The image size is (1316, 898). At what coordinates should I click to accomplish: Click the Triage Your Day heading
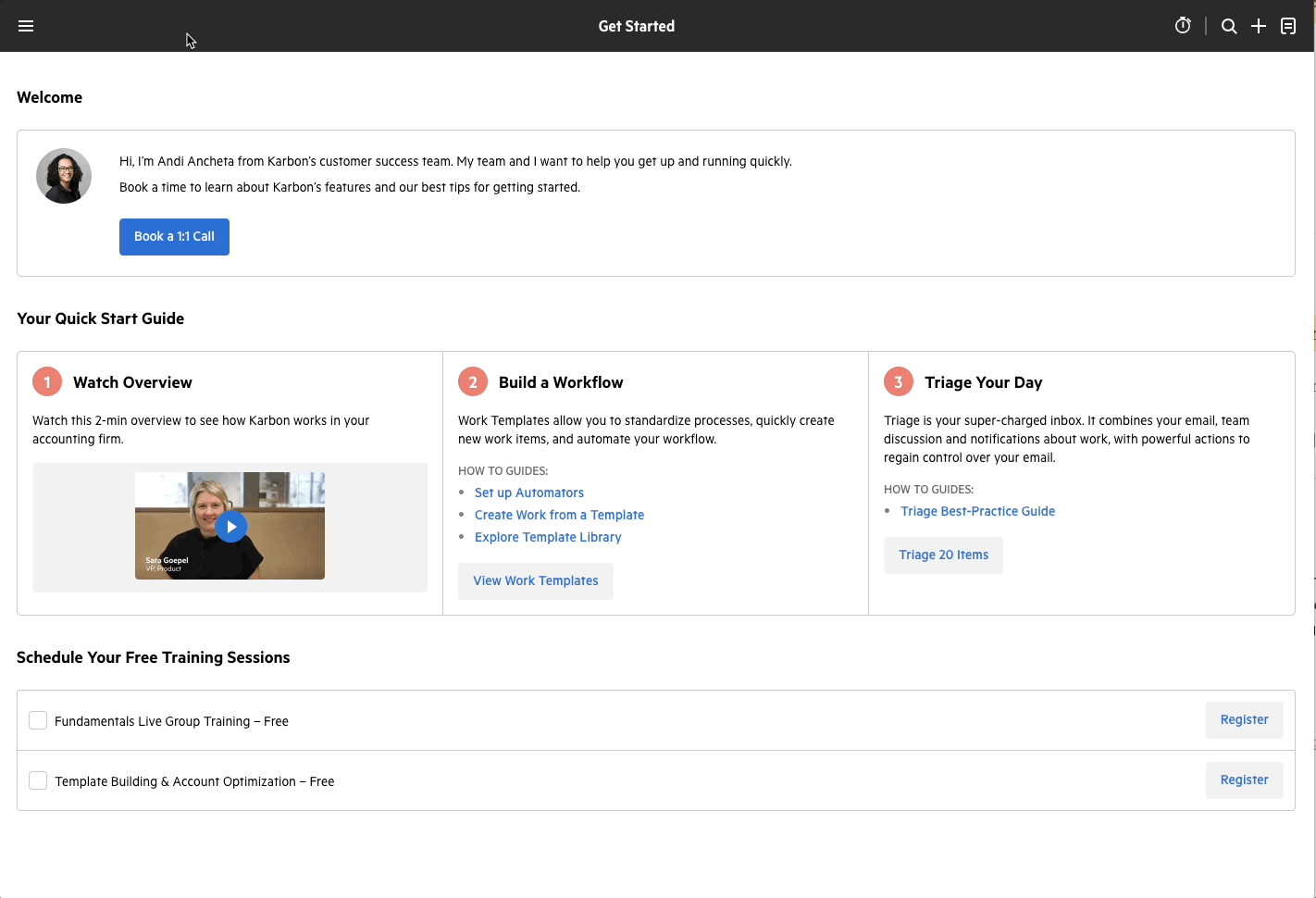[x=983, y=382]
